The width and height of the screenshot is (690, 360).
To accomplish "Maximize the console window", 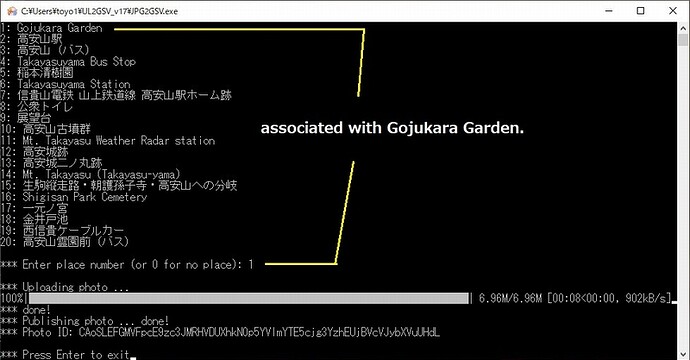I will pos(641,11).
